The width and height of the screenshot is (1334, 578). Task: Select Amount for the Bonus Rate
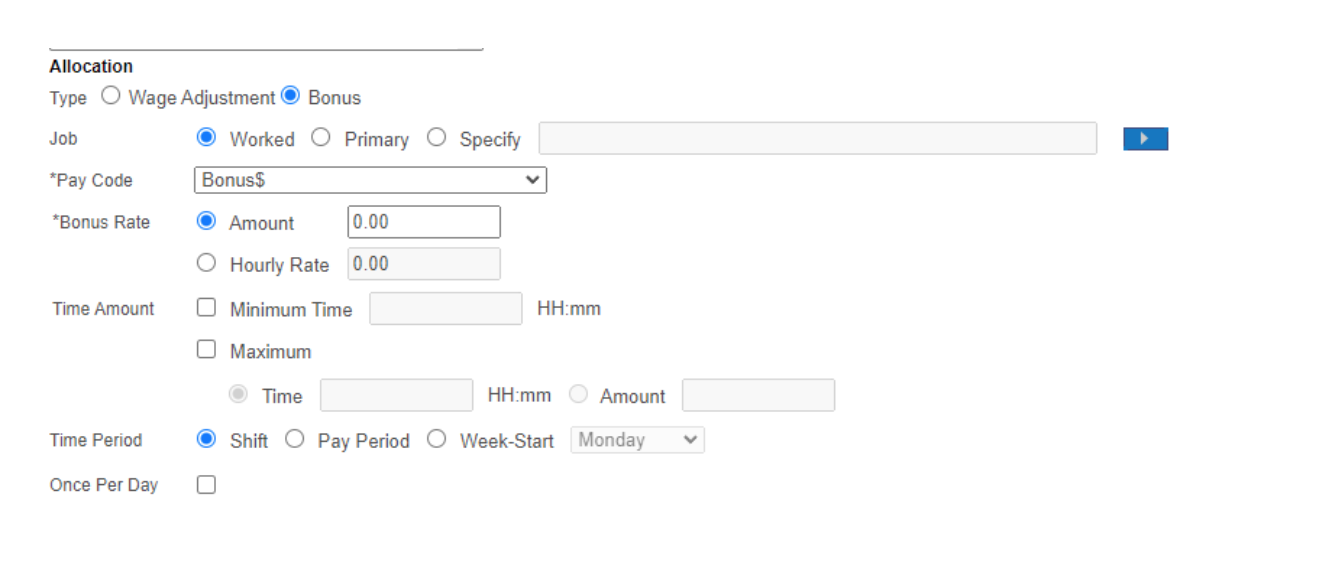[207, 222]
